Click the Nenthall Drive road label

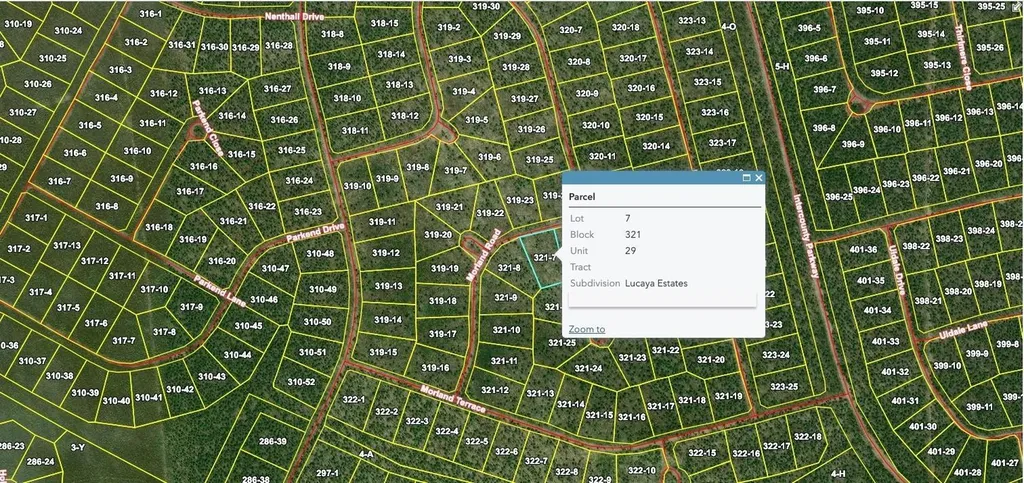pos(297,17)
